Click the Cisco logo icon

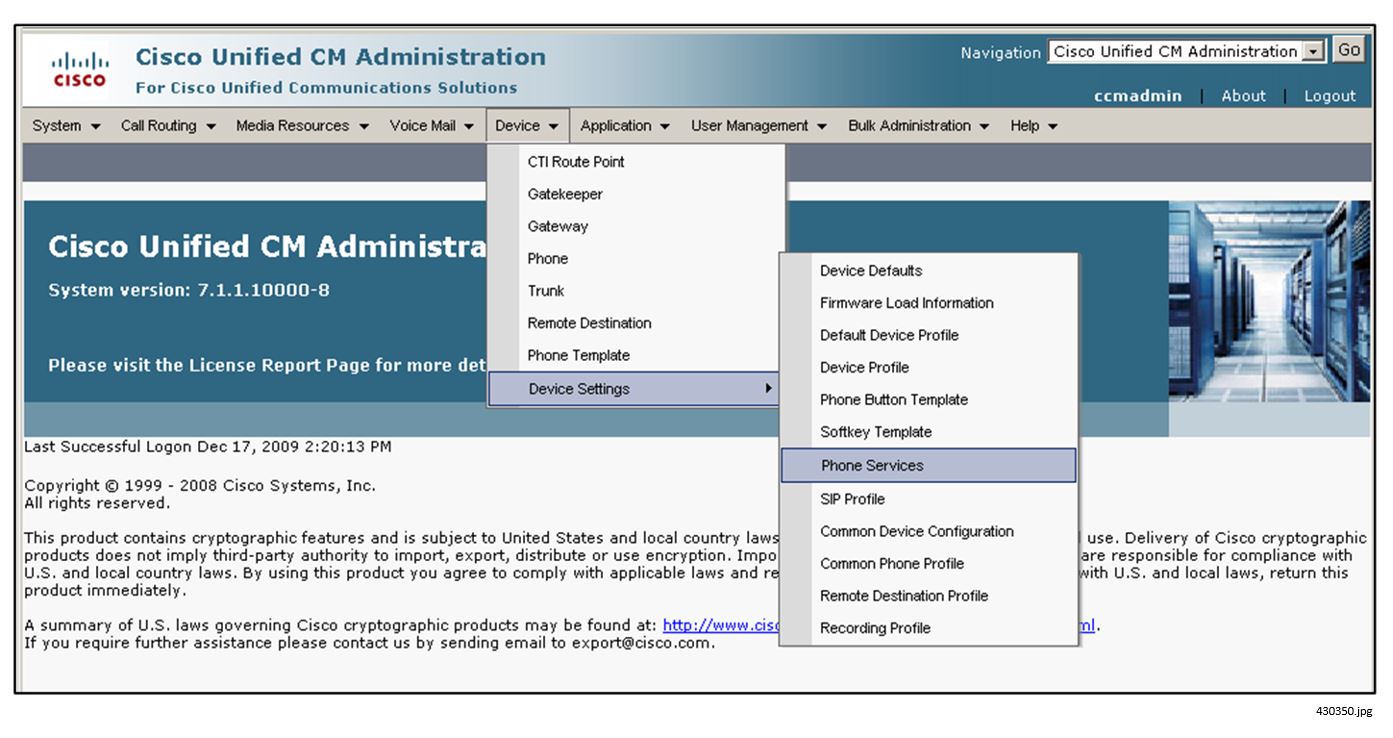coord(79,70)
